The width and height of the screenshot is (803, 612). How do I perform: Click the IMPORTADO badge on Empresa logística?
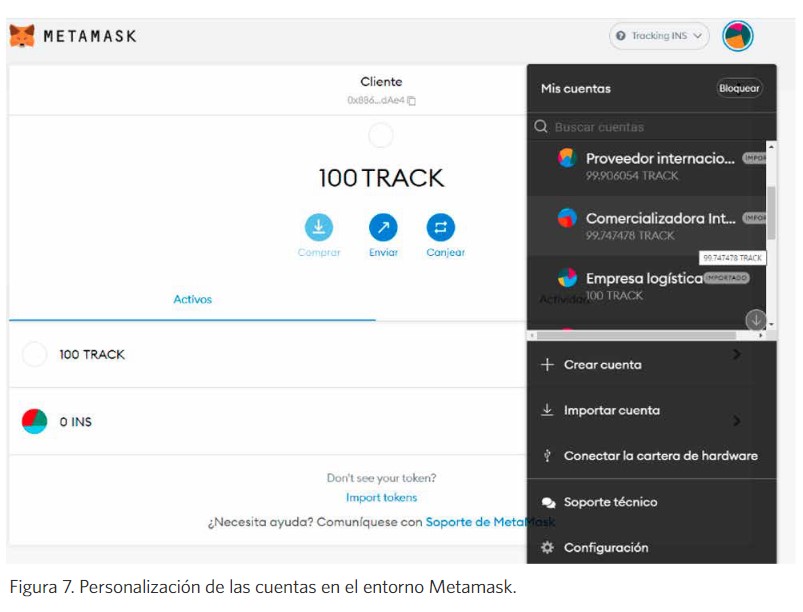click(x=726, y=278)
